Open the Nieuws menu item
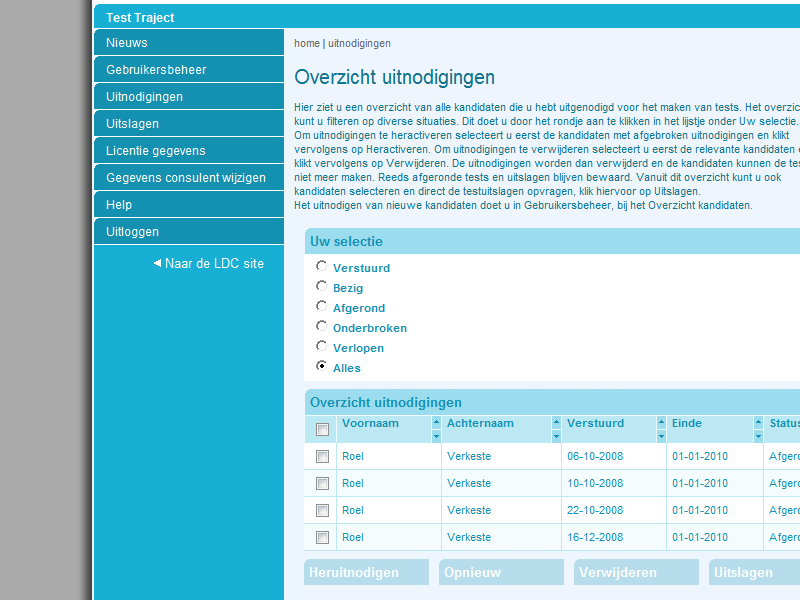 (x=189, y=42)
